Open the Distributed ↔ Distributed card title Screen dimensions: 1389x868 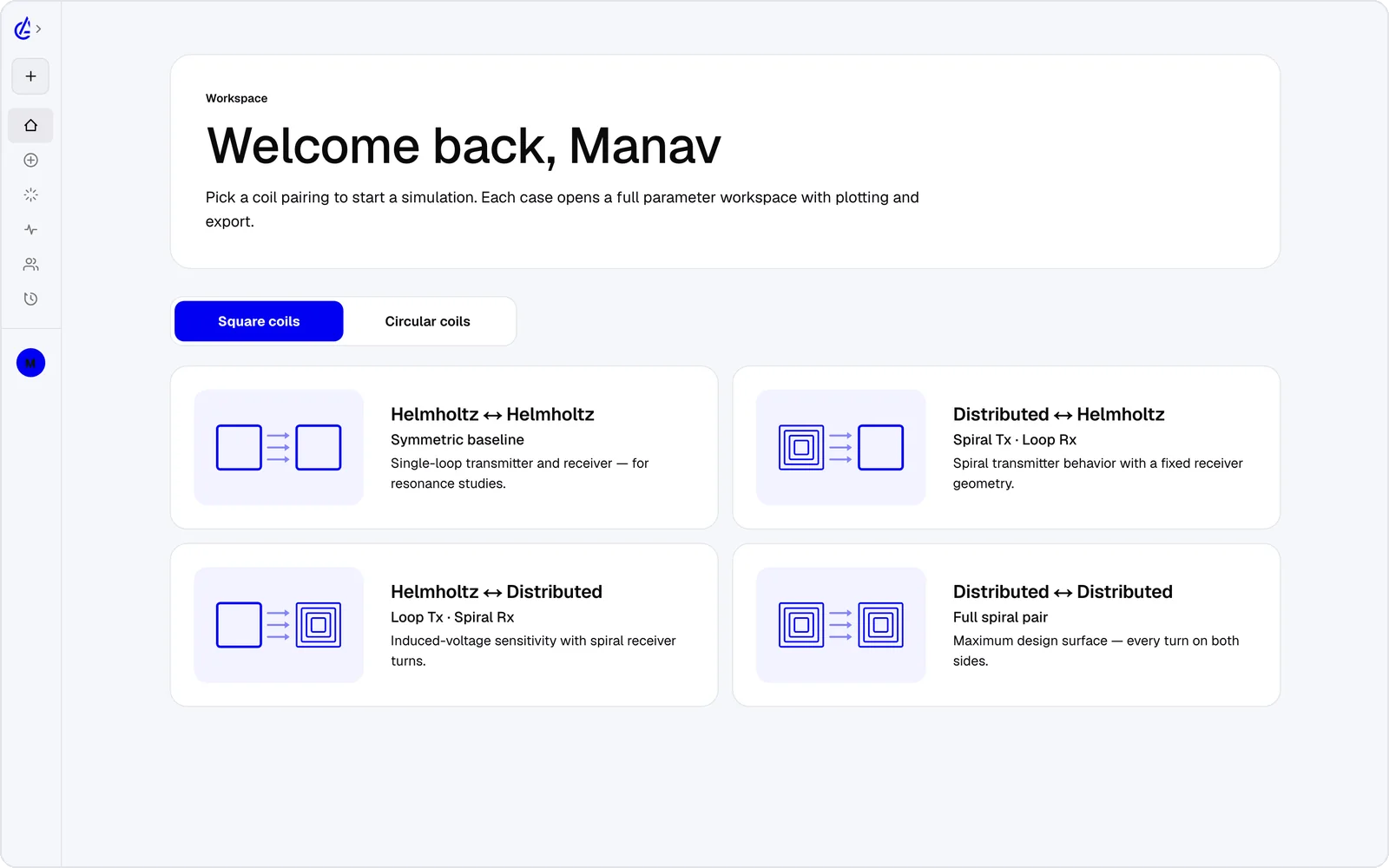click(x=1063, y=592)
